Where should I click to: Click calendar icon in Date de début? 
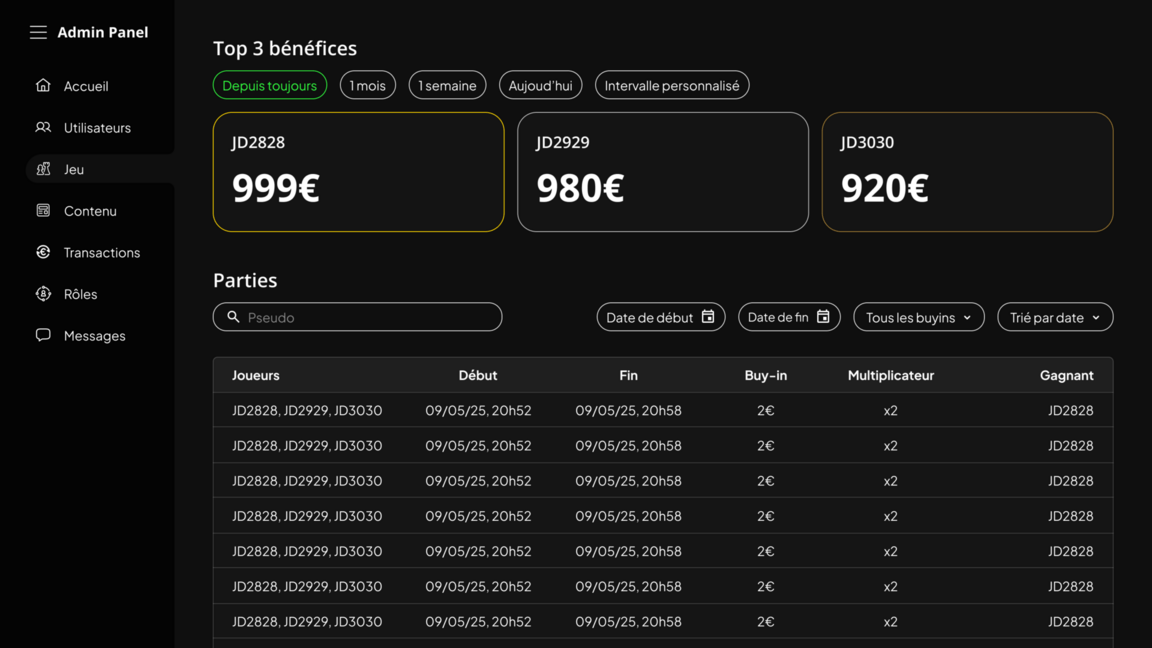(708, 317)
